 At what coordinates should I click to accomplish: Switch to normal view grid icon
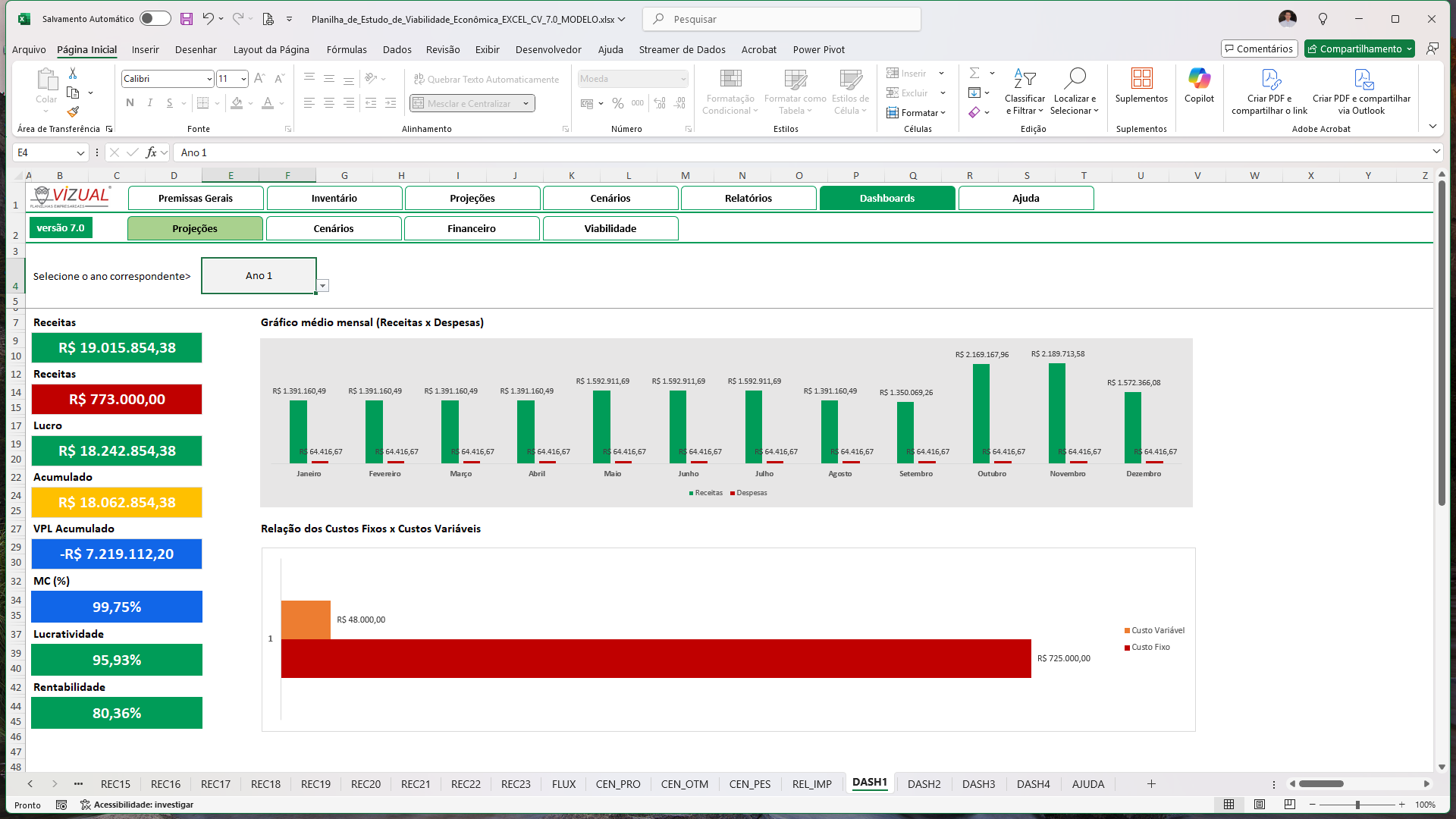click(1229, 805)
